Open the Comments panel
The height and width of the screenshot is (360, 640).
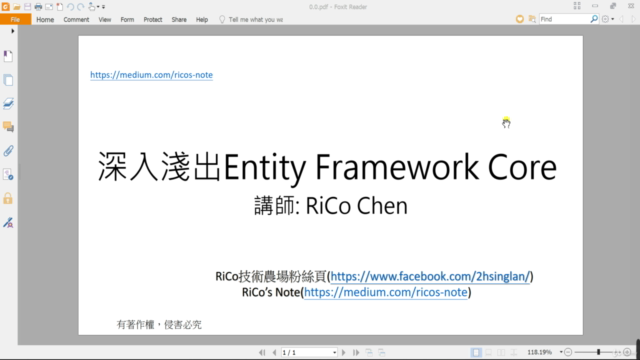(x=8, y=127)
